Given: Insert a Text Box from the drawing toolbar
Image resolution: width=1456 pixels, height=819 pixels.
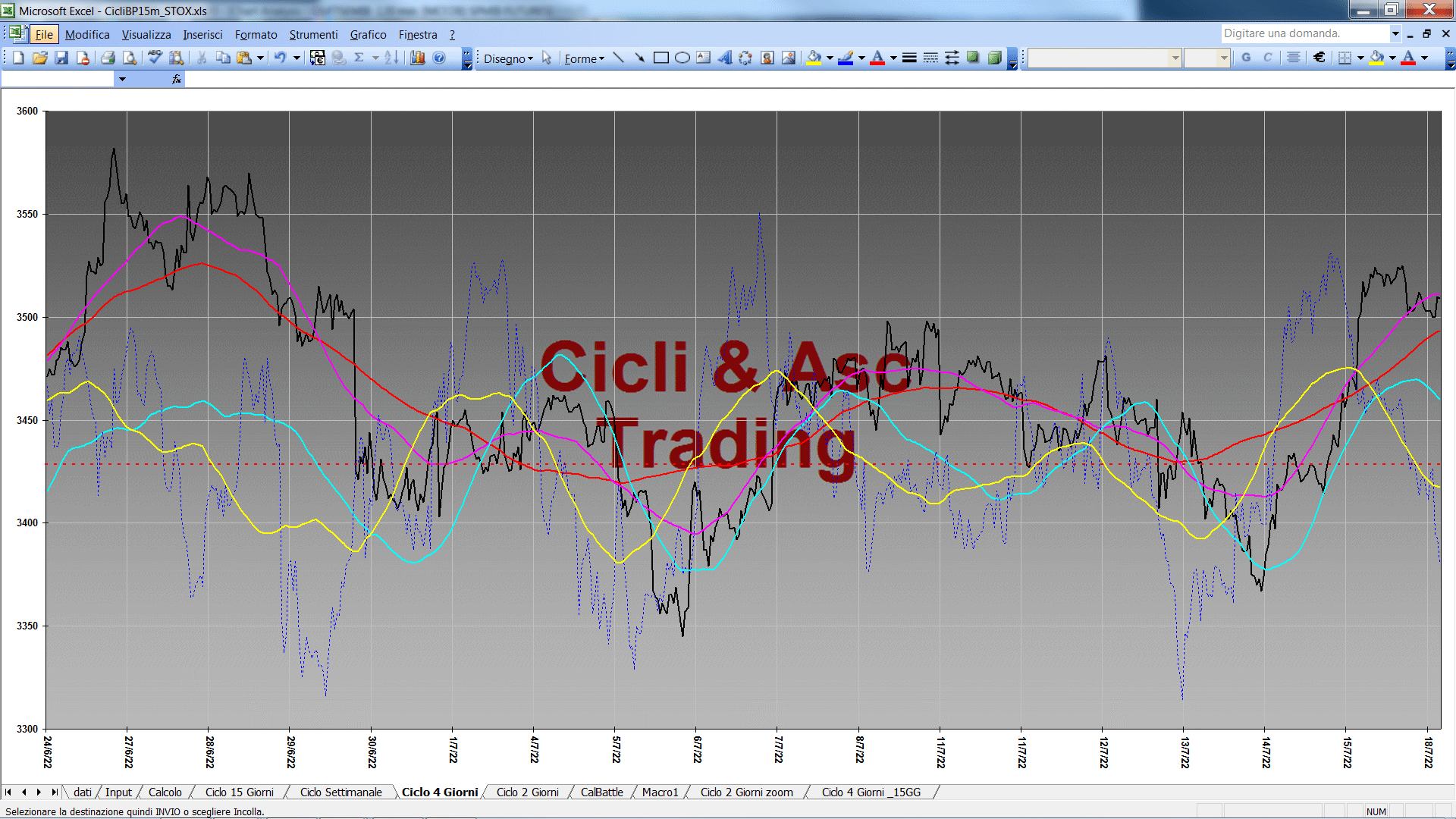Looking at the screenshot, I should tap(703, 58).
